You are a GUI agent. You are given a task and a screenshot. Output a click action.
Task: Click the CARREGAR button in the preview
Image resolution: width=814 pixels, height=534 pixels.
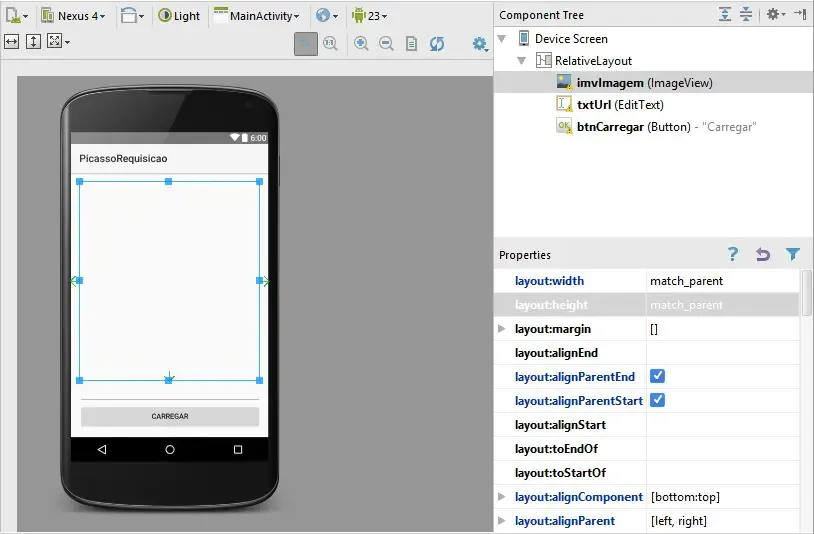point(170,416)
